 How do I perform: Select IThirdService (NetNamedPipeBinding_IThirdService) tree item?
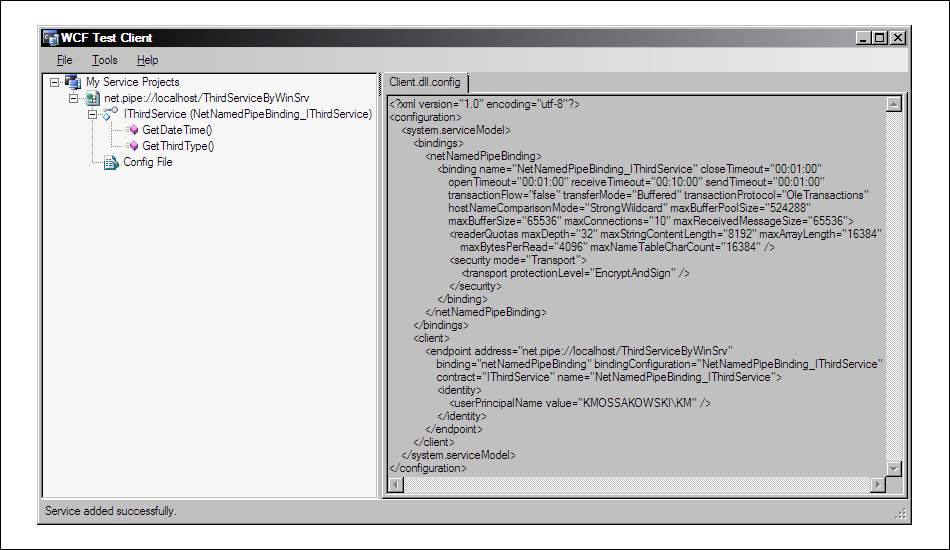[248, 114]
